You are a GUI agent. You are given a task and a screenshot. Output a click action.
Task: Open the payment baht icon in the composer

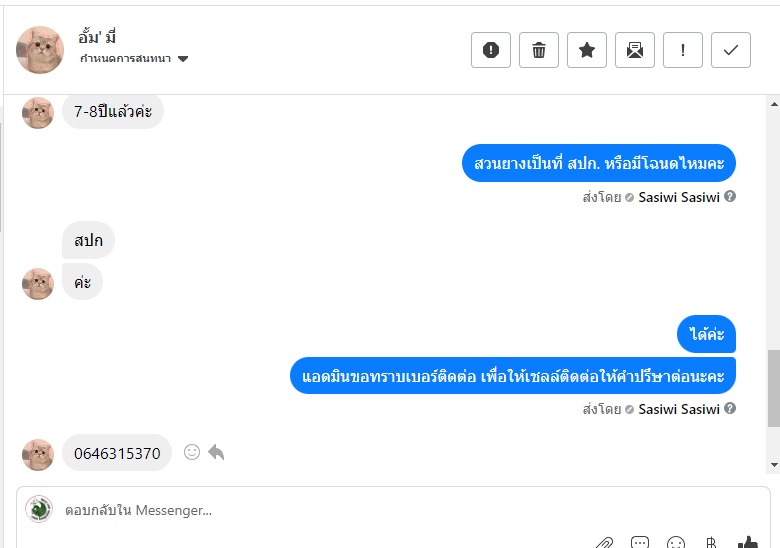pos(711,543)
